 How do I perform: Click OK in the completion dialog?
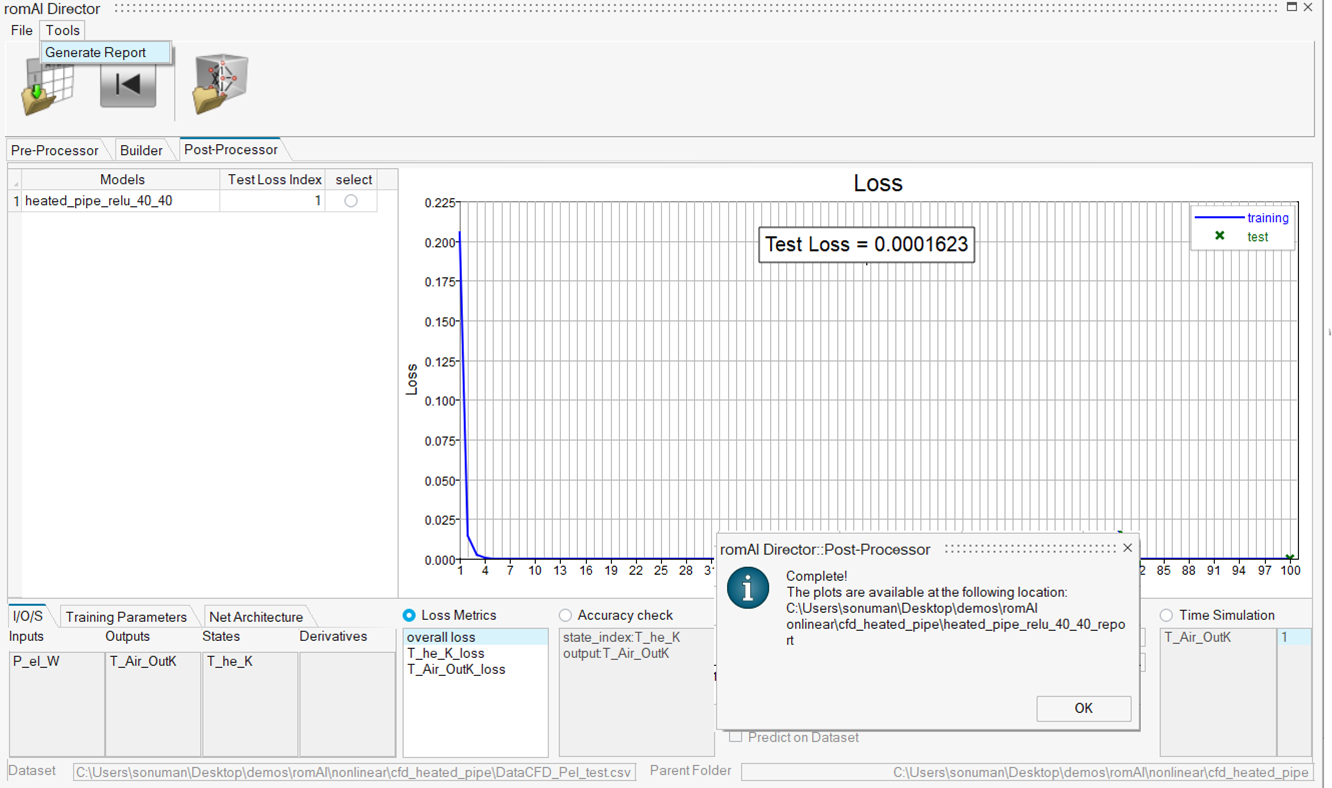click(1083, 708)
